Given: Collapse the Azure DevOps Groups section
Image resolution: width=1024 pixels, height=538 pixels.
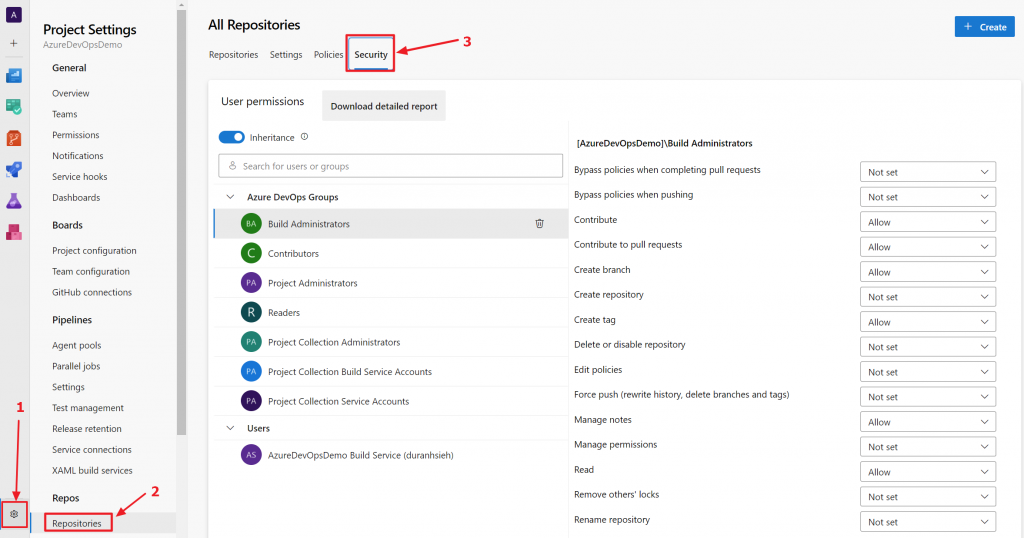Looking at the screenshot, I should [x=230, y=197].
